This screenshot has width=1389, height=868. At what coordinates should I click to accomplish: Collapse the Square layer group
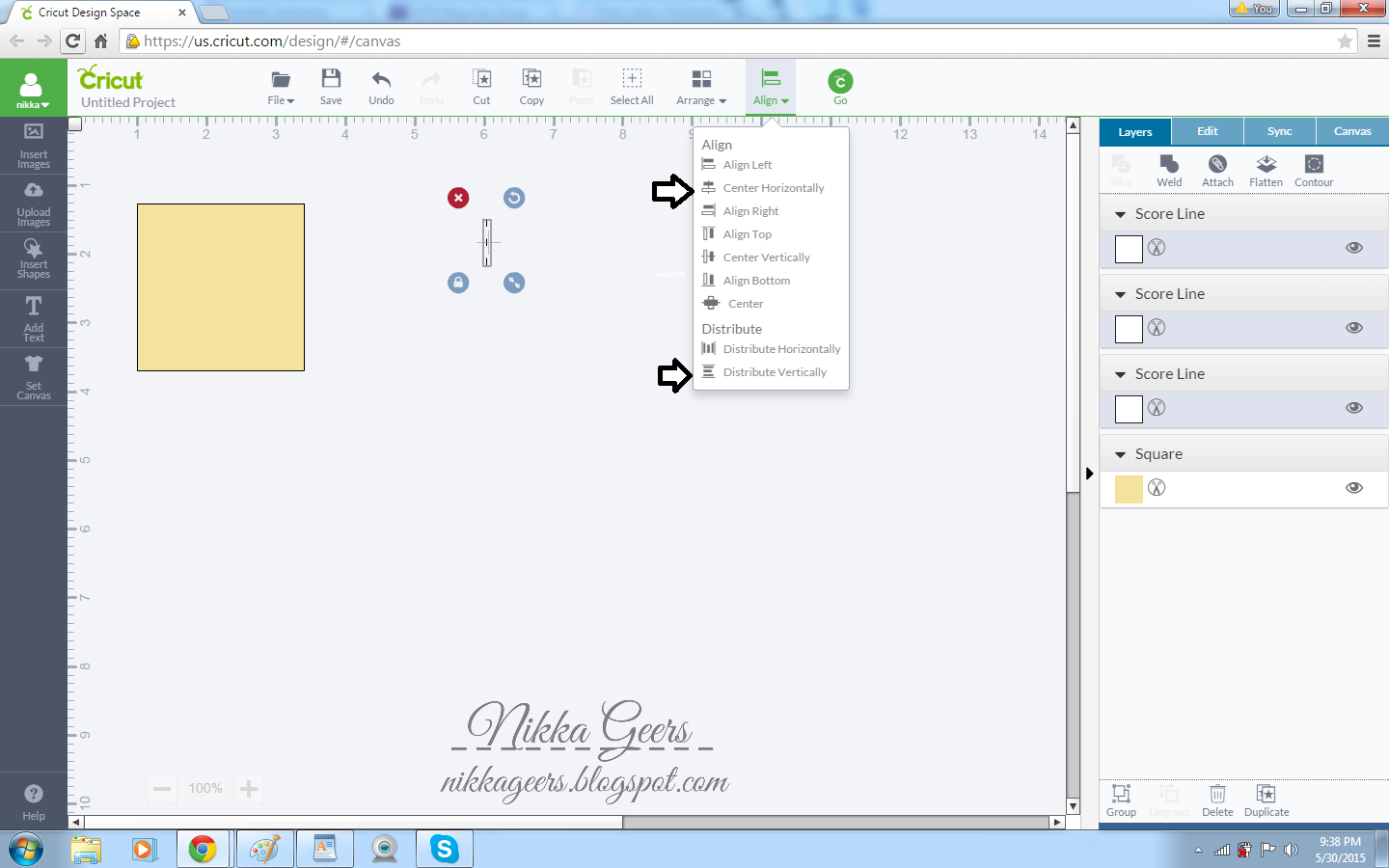click(x=1120, y=453)
